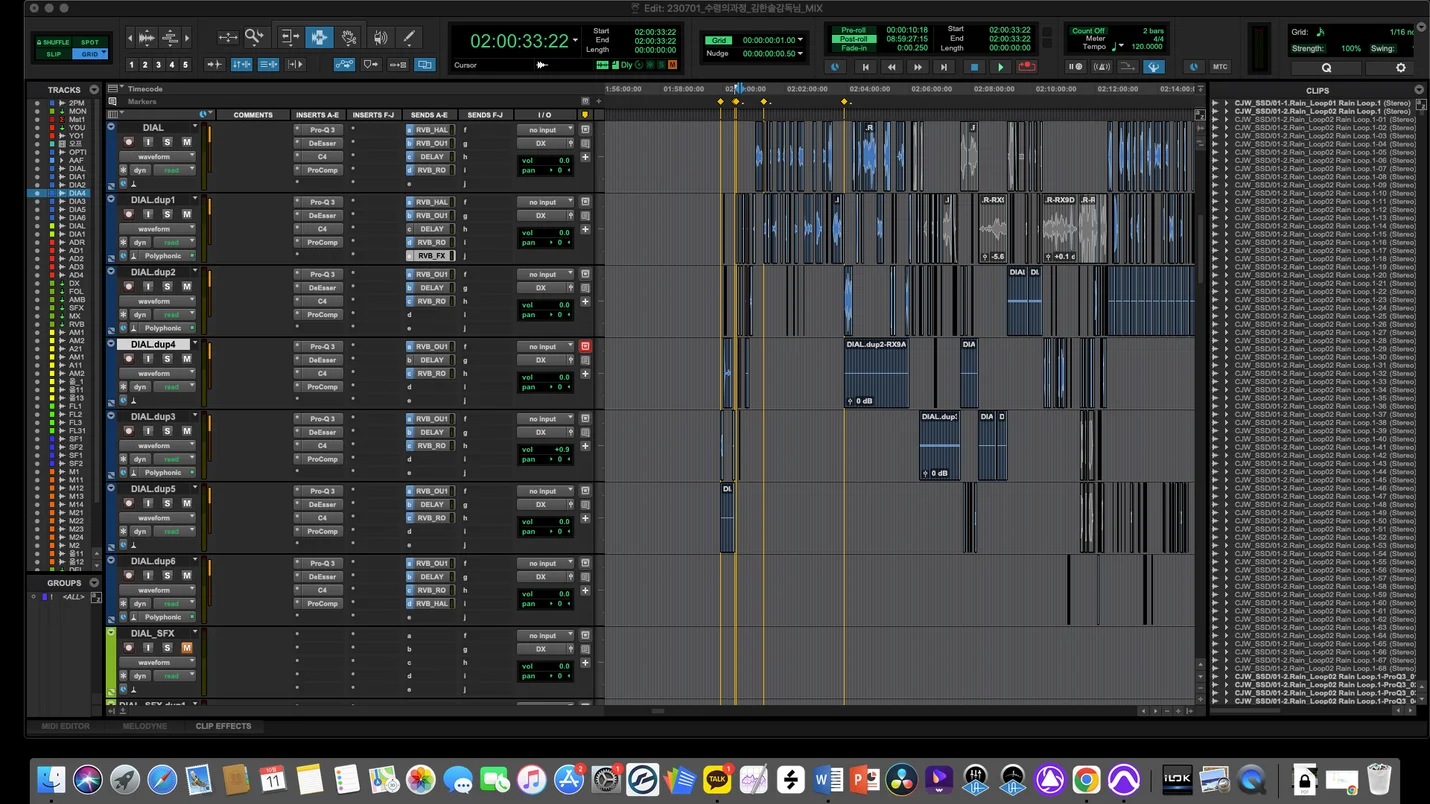
Task: Enable Spot edit mode
Action: tap(91, 42)
